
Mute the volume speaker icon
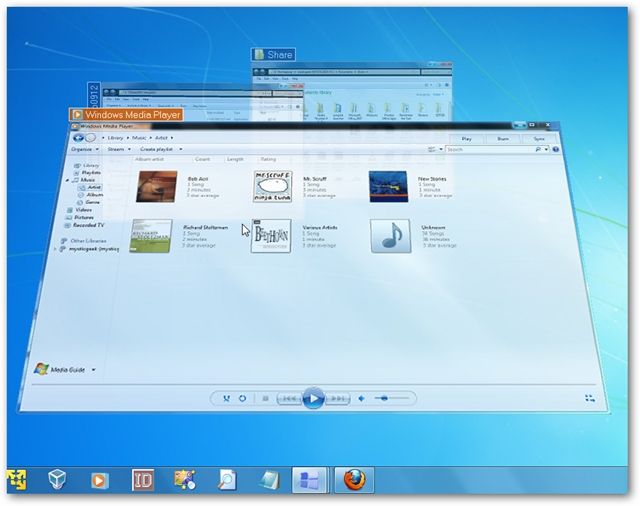361,398
